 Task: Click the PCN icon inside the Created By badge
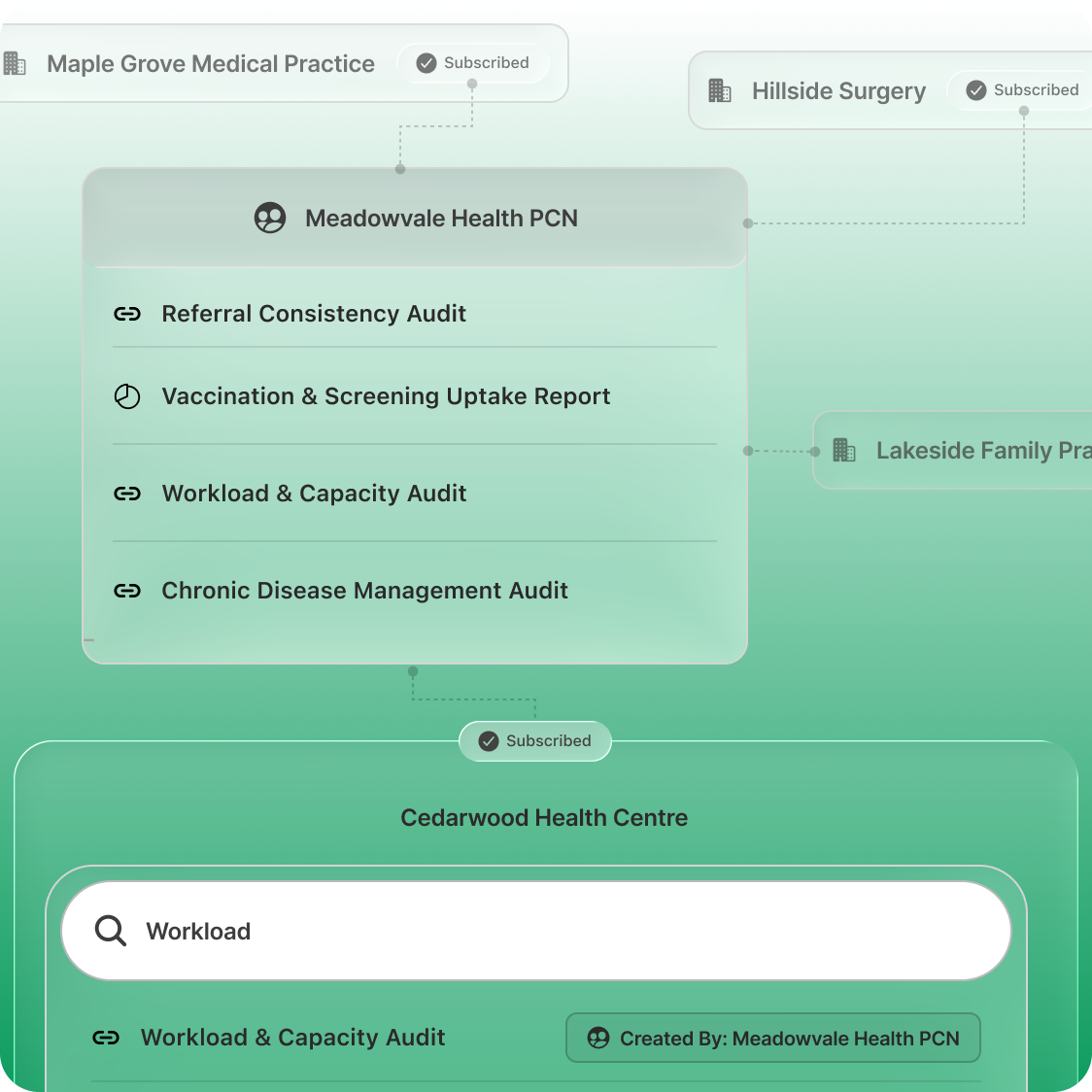(599, 1038)
